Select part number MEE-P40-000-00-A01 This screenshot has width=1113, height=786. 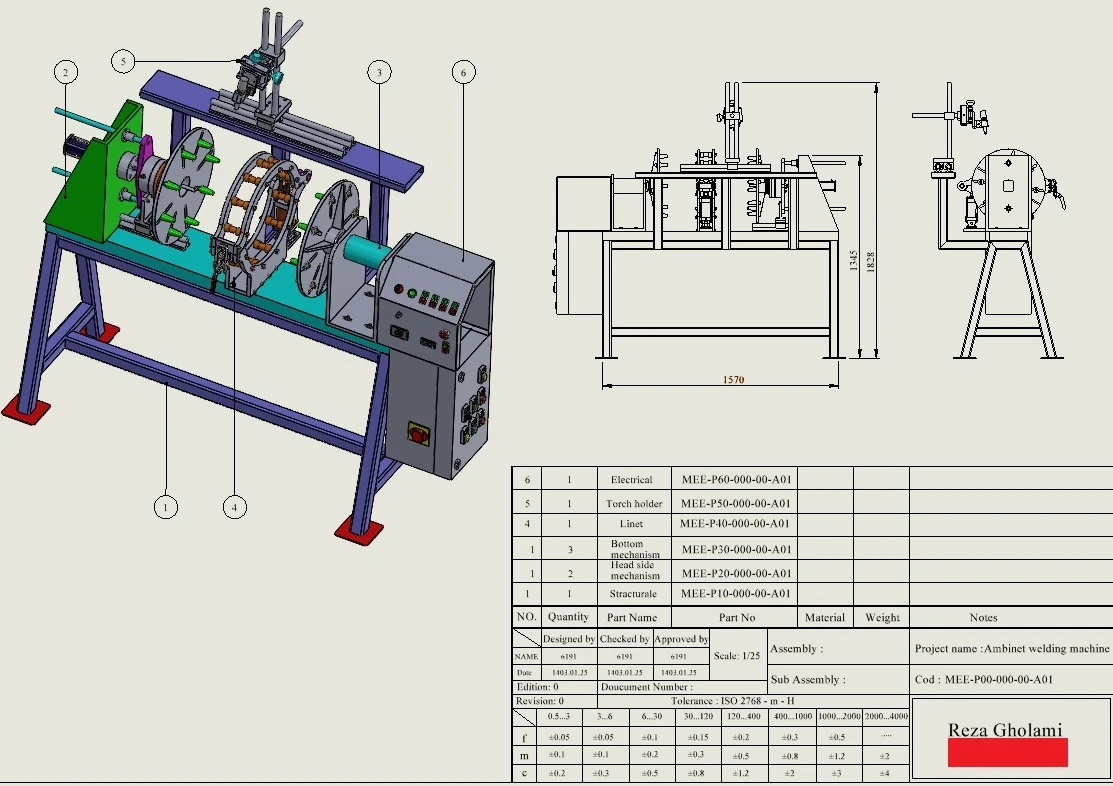pos(734,524)
